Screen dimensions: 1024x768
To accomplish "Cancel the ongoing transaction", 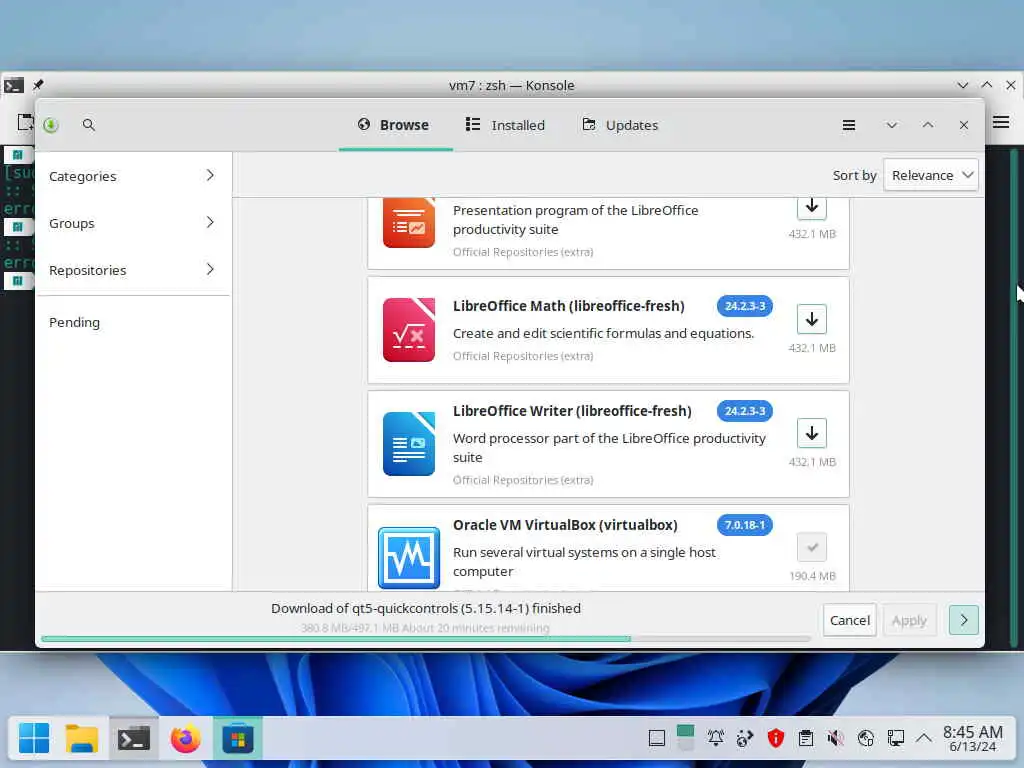I will pos(850,620).
